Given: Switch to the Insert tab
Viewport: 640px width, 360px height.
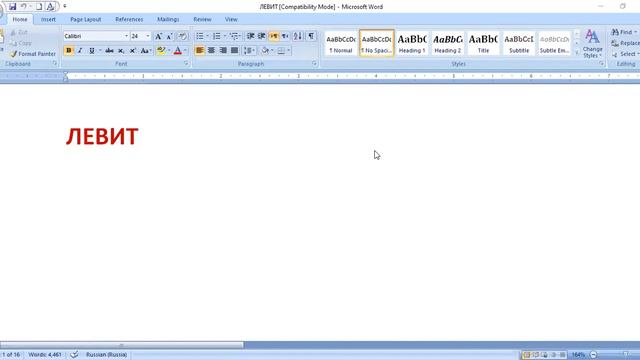Looking at the screenshot, I should 48,19.
